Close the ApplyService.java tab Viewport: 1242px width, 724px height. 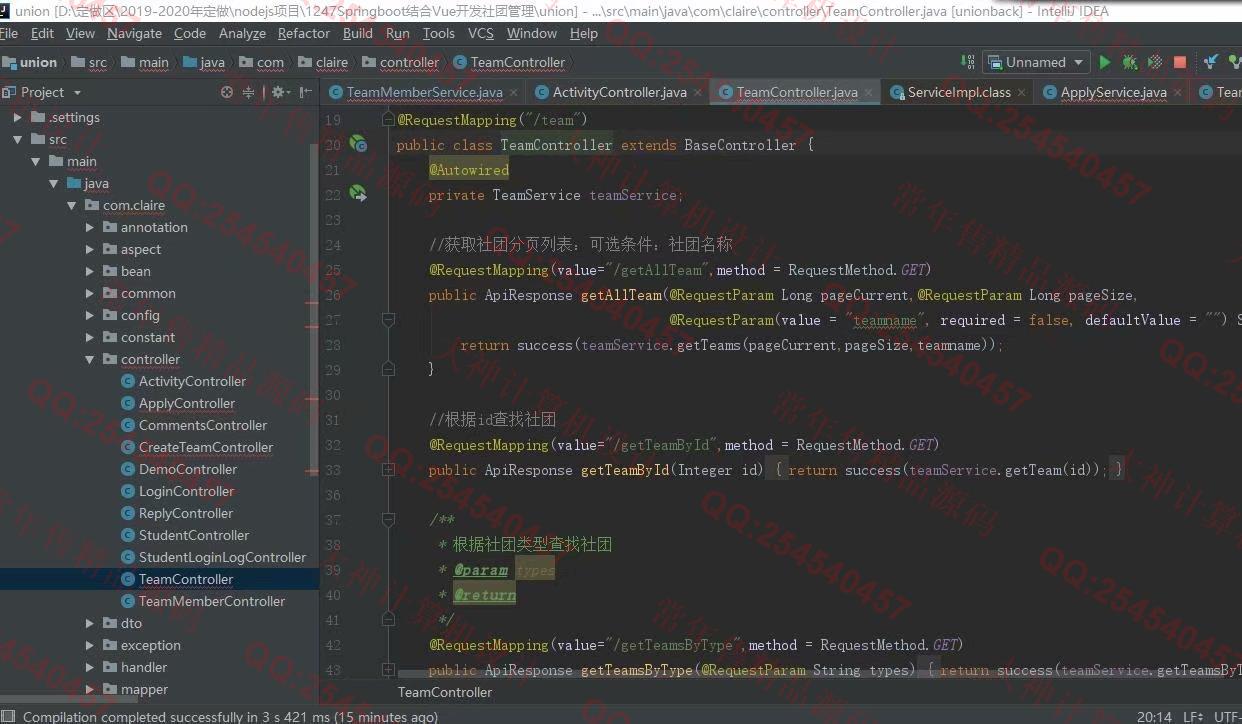coord(1178,93)
